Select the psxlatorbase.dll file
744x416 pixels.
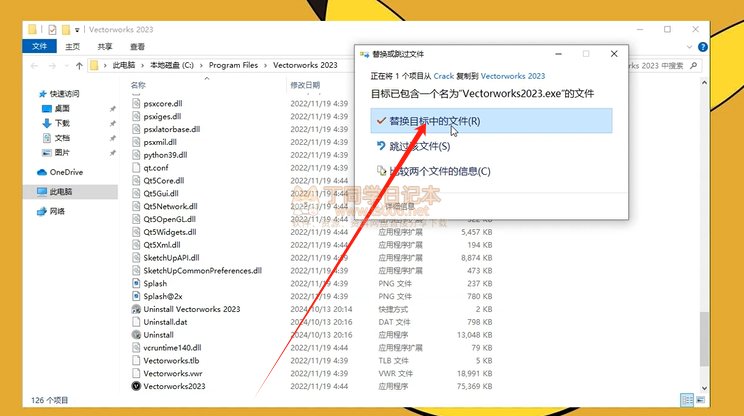point(172,129)
